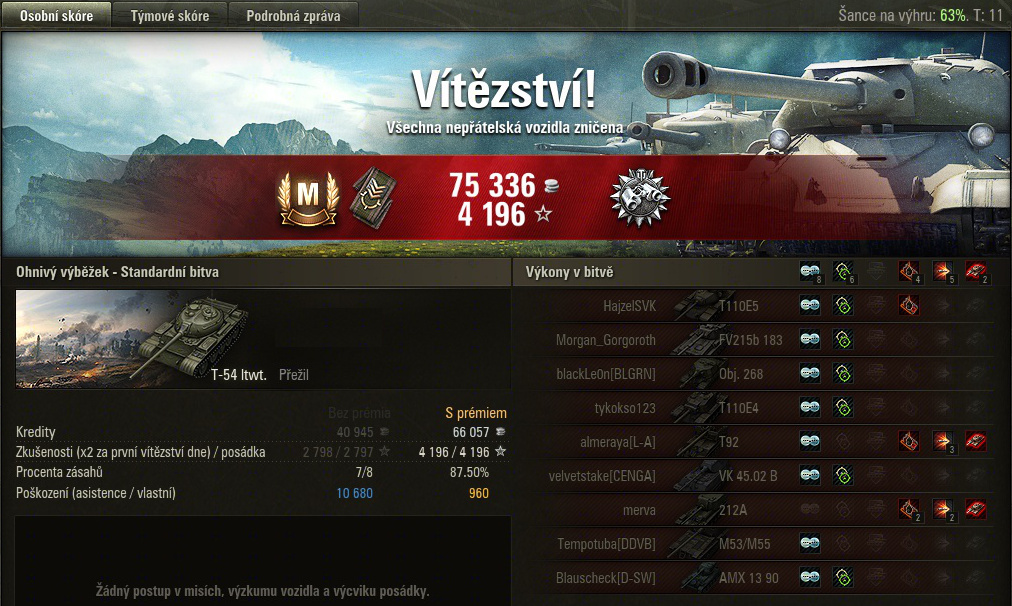1012x606 pixels.
Task: Click player name blackLe0n[BLGRN]
Action: coord(605,374)
